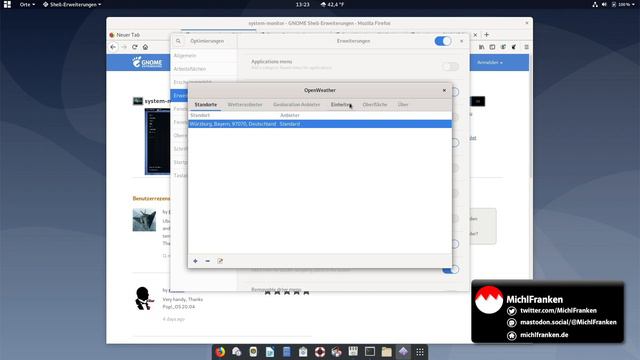Toggle the Applications menu extension switch
This screenshot has height=360, width=640.
tap(450, 66)
